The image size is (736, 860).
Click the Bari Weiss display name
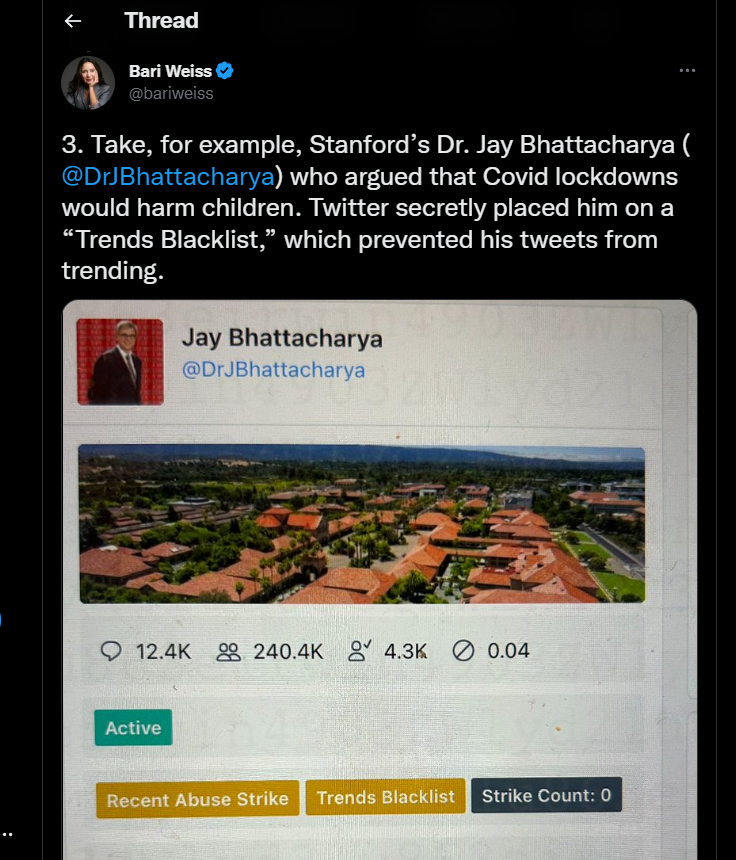tap(170, 71)
